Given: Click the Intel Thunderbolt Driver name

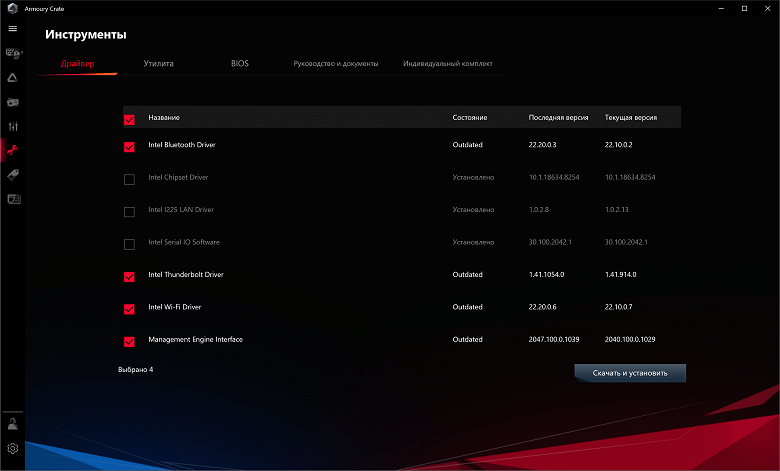Looking at the screenshot, I should (x=186, y=275).
